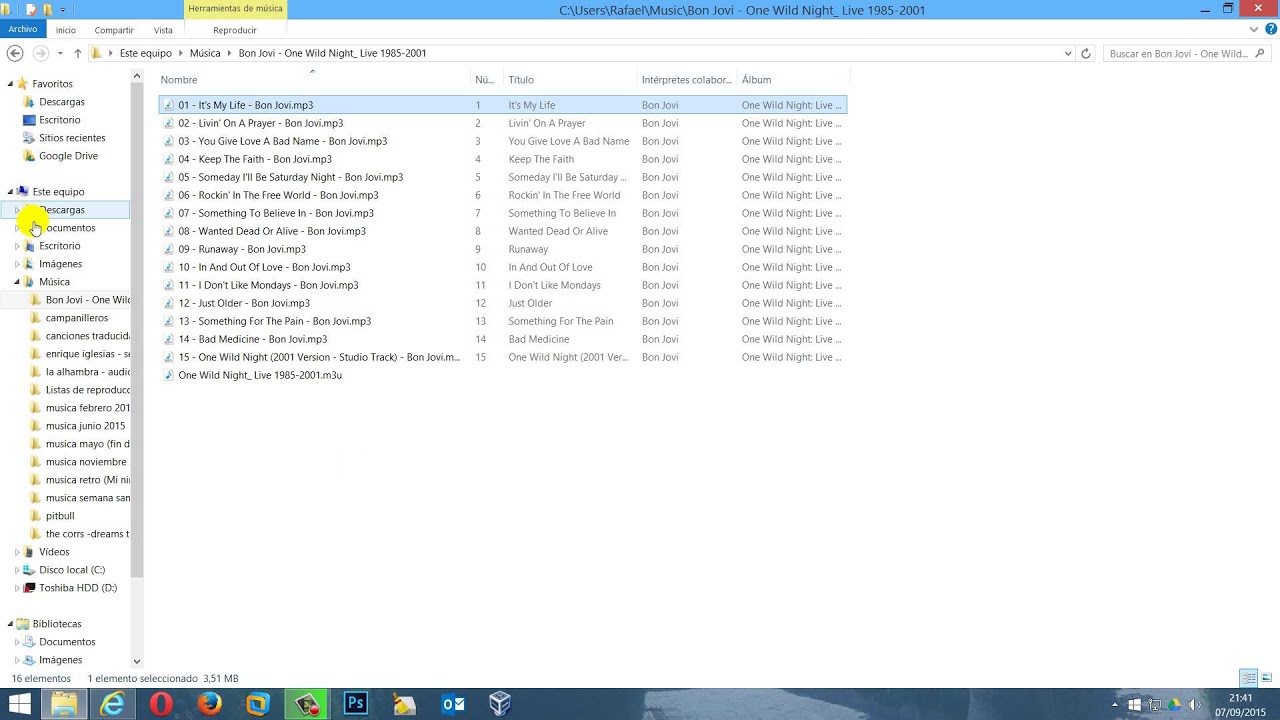Show hidden tray icons arrow
1280x720 pixels.
point(1115,704)
